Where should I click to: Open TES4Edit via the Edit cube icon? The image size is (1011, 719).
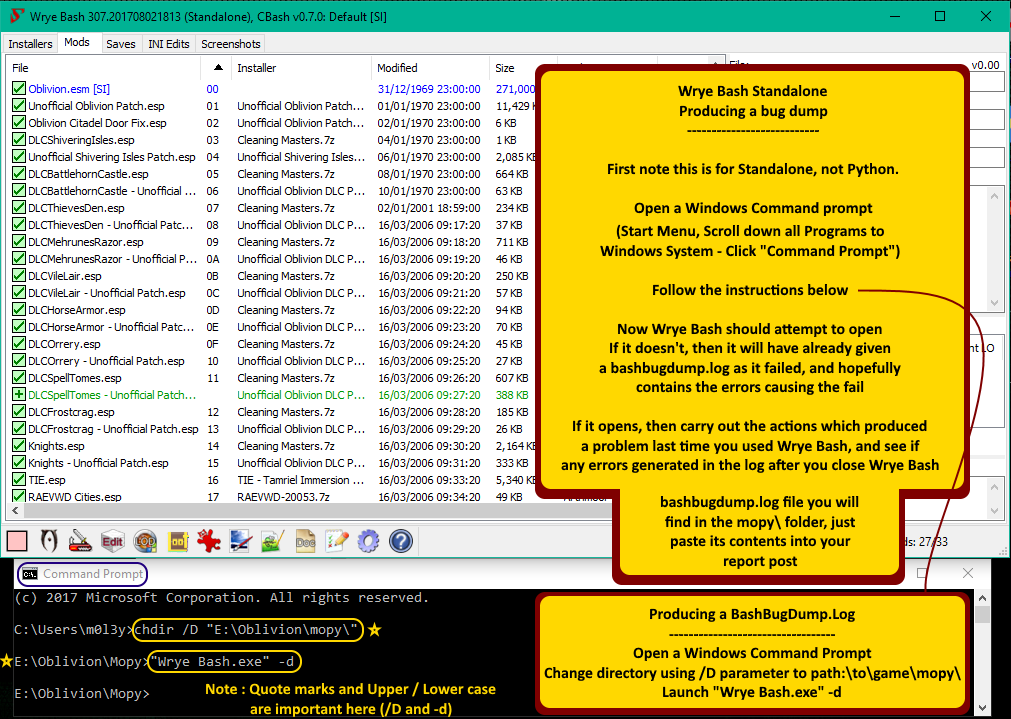[x=112, y=542]
